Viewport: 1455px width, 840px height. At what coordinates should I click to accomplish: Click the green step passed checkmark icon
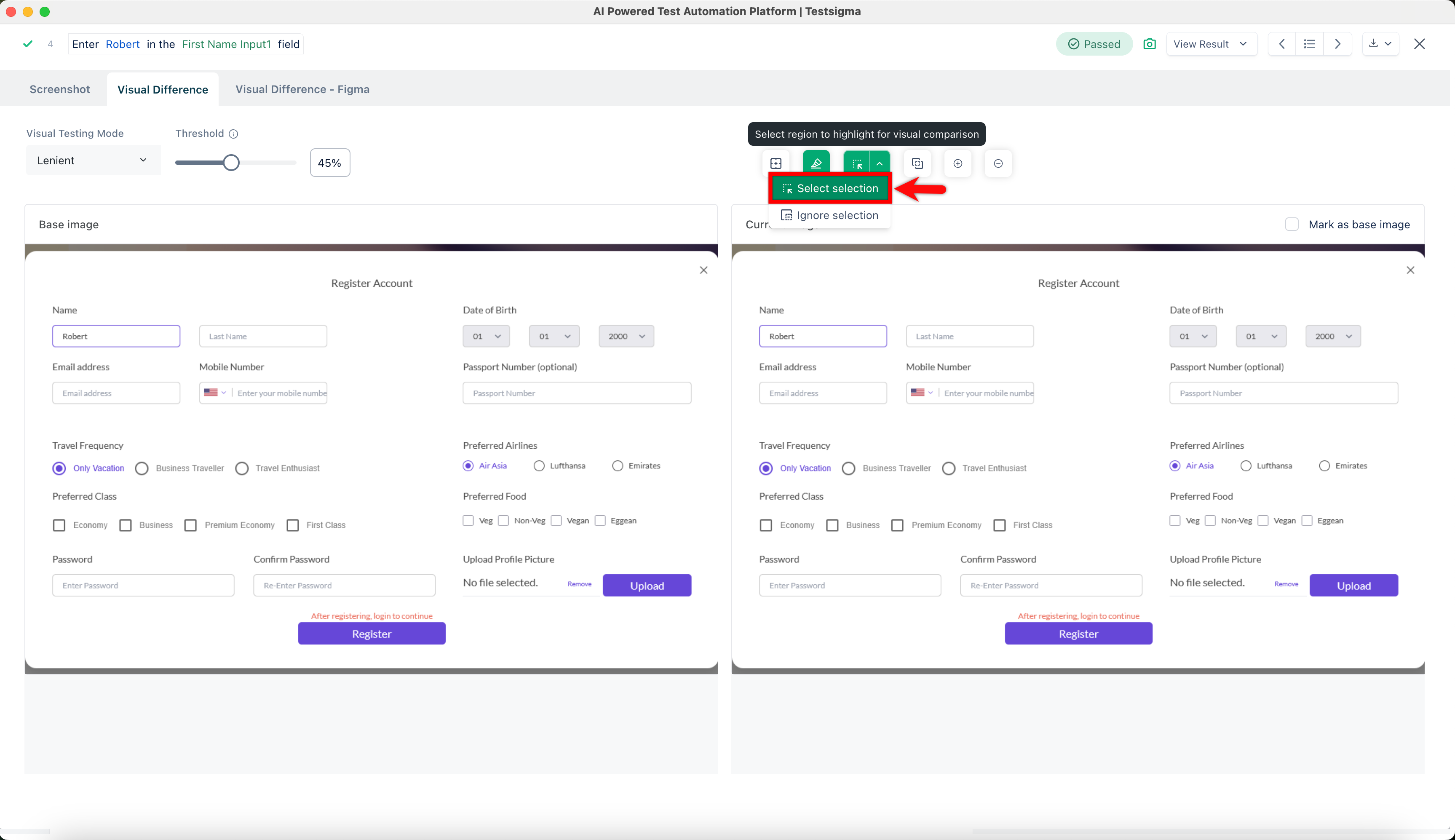[x=28, y=44]
